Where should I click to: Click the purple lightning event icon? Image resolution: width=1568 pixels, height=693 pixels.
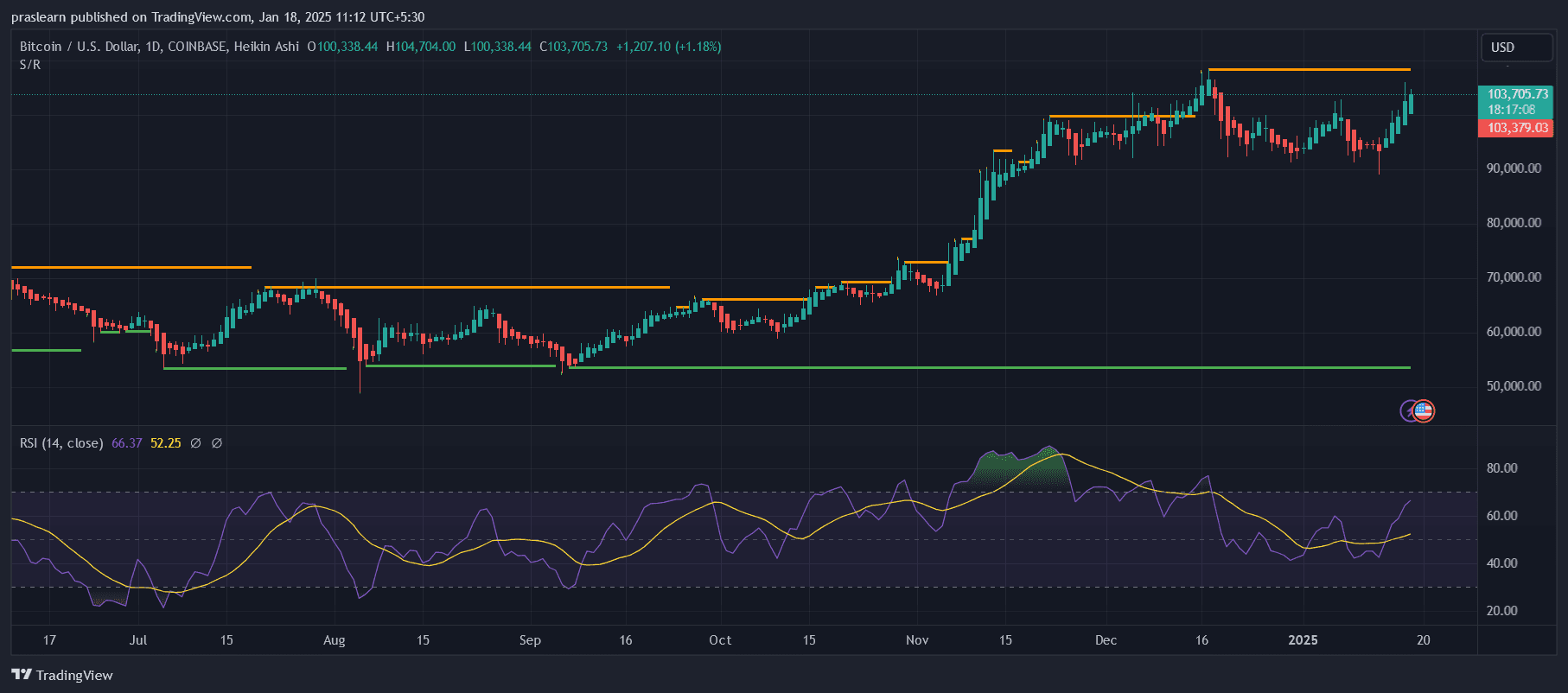click(x=1409, y=411)
